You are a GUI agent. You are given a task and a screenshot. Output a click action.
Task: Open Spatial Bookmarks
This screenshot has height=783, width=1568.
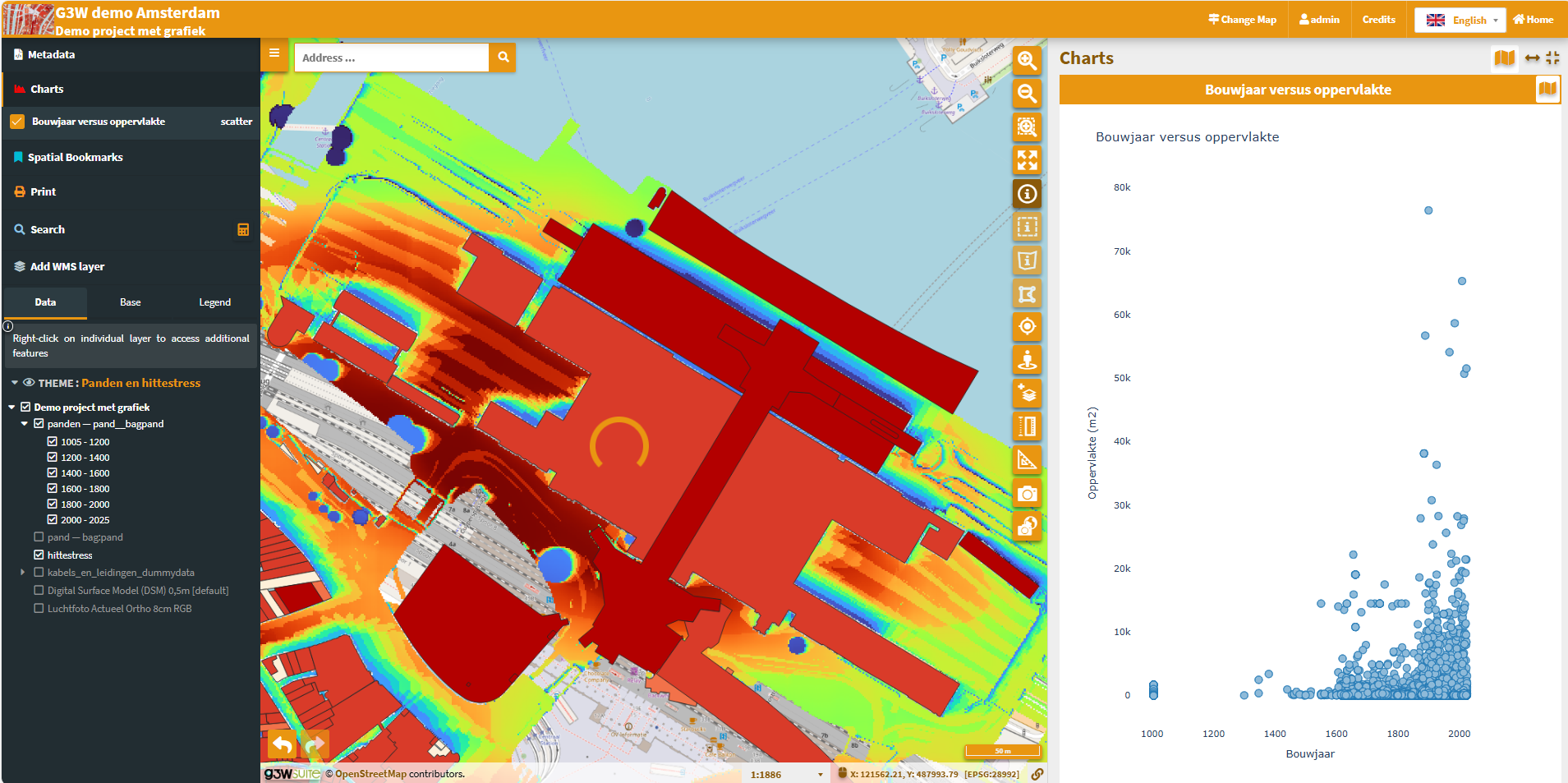pyautogui.click(x=131, y=157)
